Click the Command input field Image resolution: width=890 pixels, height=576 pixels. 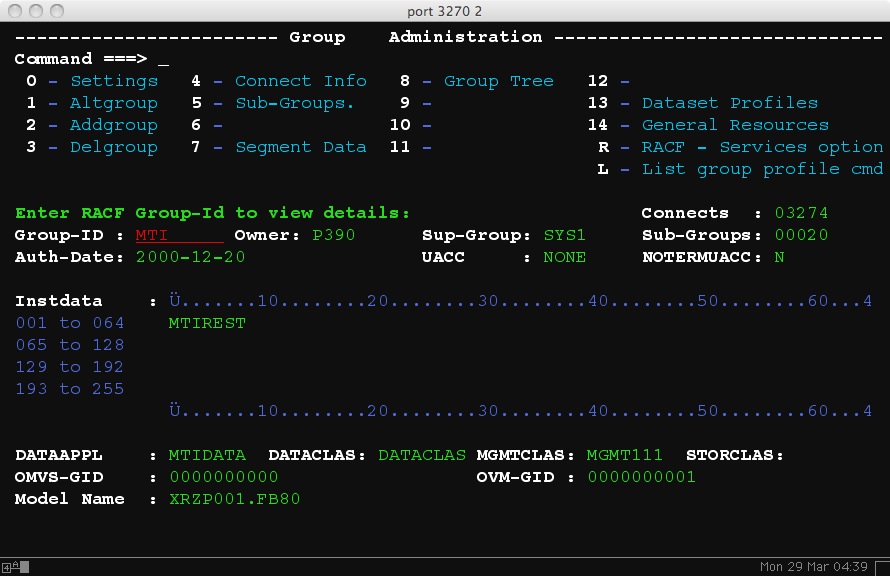pyautogui.click(x=164, y=59)
